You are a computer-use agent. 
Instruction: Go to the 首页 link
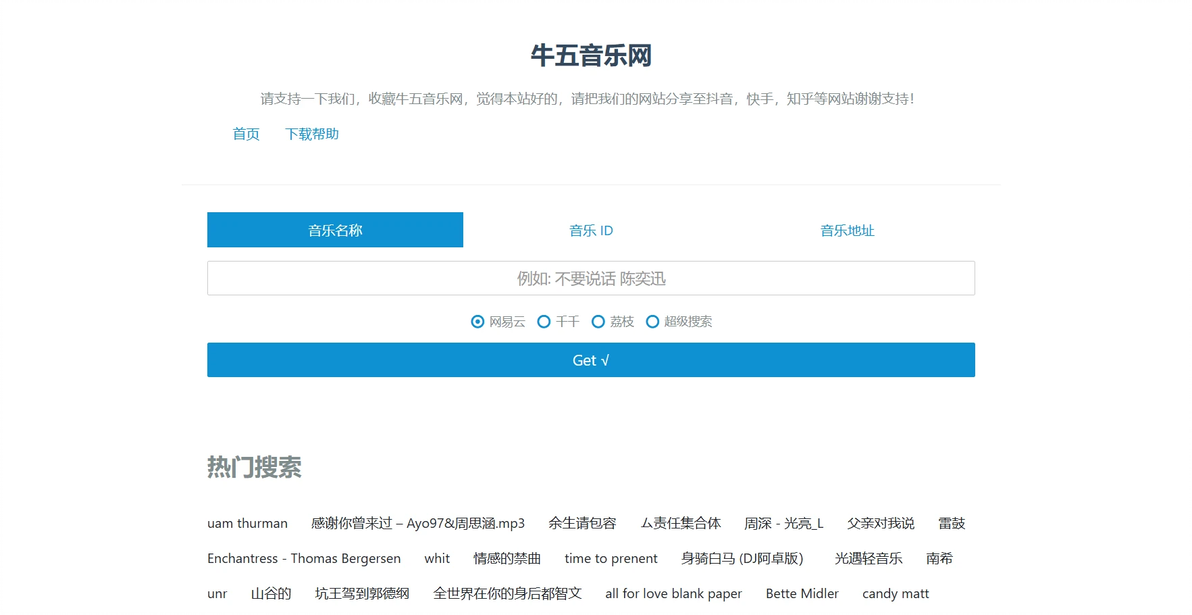pos(246,134)
